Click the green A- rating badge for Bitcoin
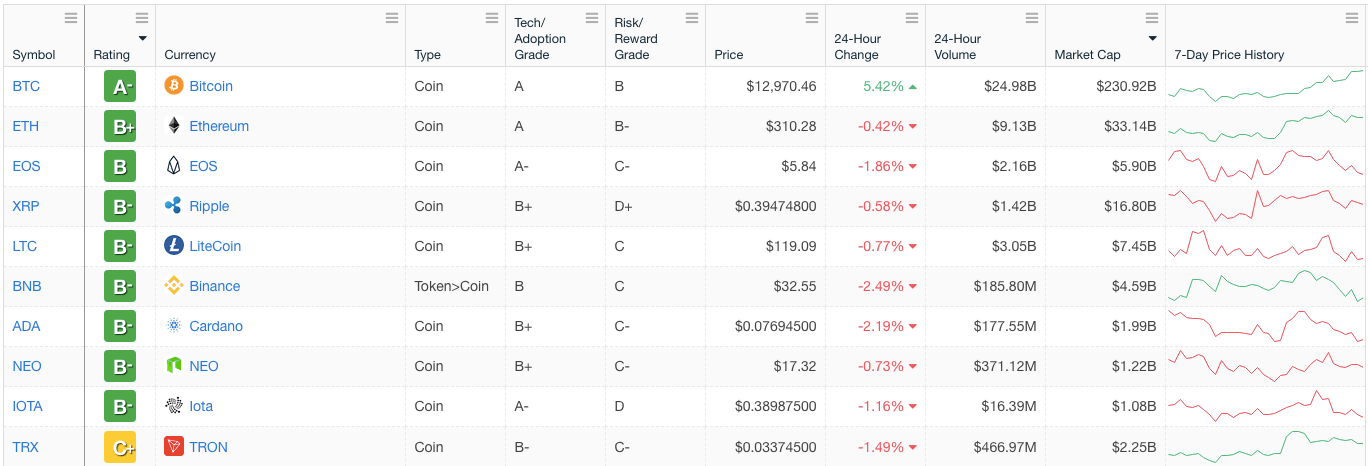This screenshot has height=466, width=1368. tap(120, 87)
